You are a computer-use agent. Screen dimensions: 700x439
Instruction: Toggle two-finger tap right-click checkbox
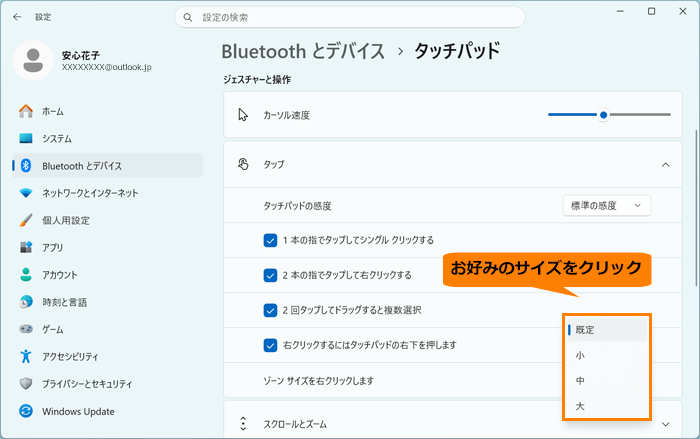270,275
